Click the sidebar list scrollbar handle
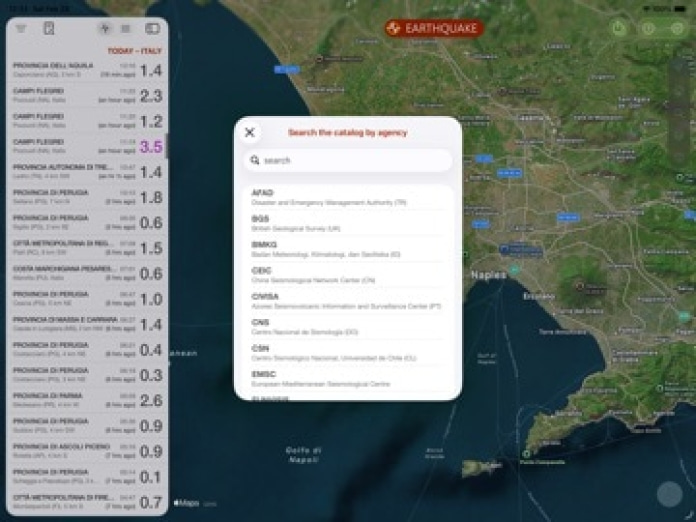This screenshot has width=696, height=522. (166, 146)
